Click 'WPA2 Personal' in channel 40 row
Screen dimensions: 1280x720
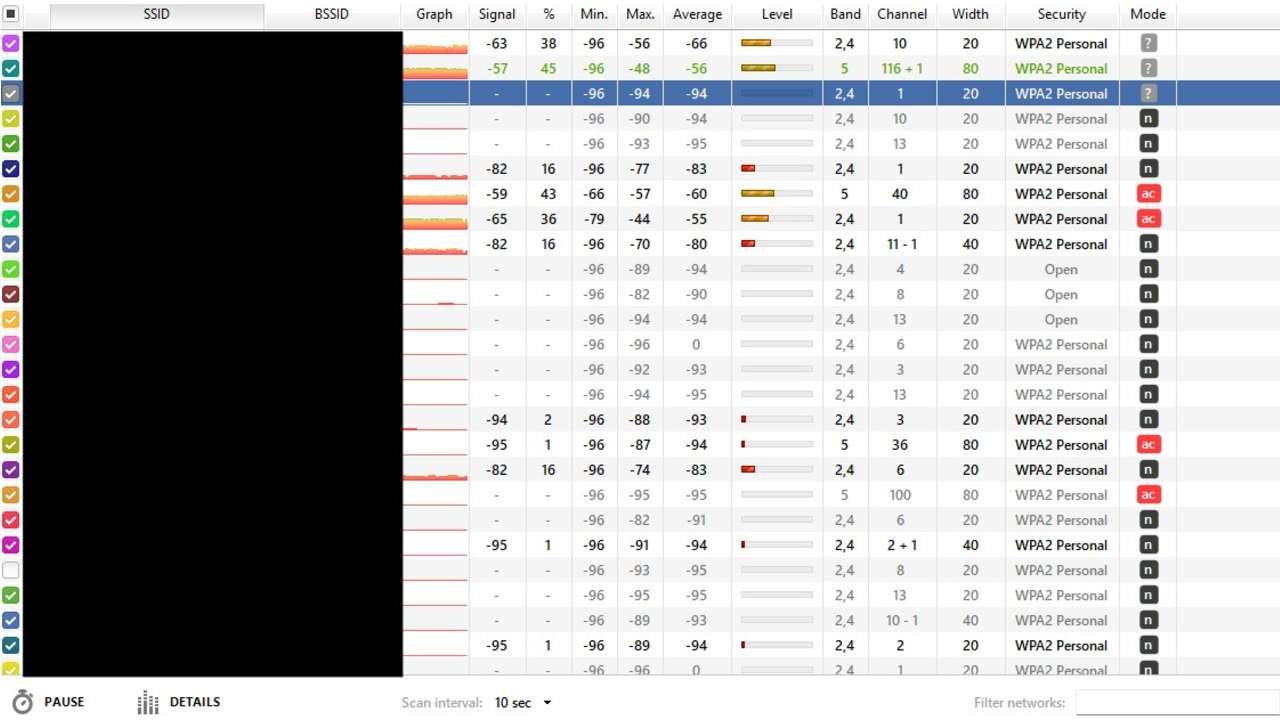(1061, 194)
